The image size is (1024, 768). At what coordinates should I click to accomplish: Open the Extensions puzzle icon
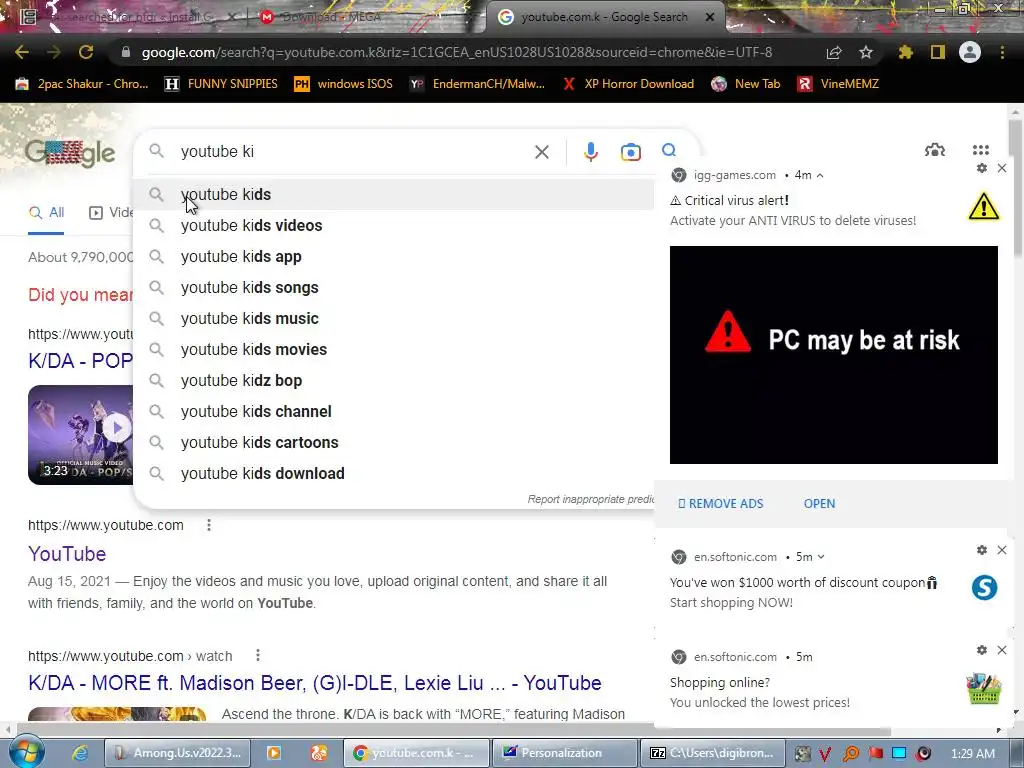pyautogui.click(x=906, y=52)
